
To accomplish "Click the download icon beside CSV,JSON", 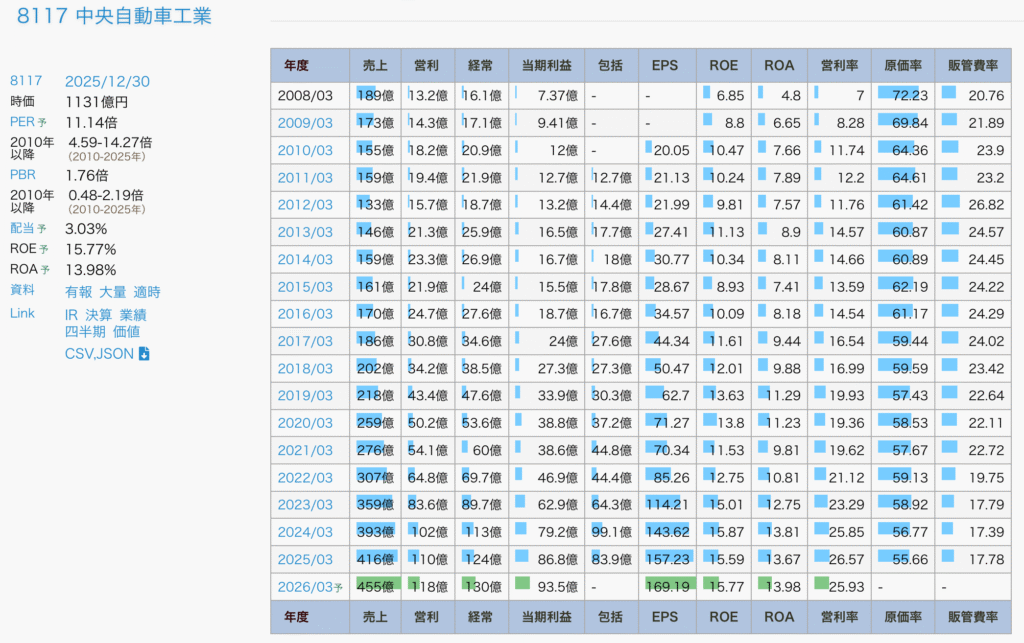I will [x=144, y=353].
